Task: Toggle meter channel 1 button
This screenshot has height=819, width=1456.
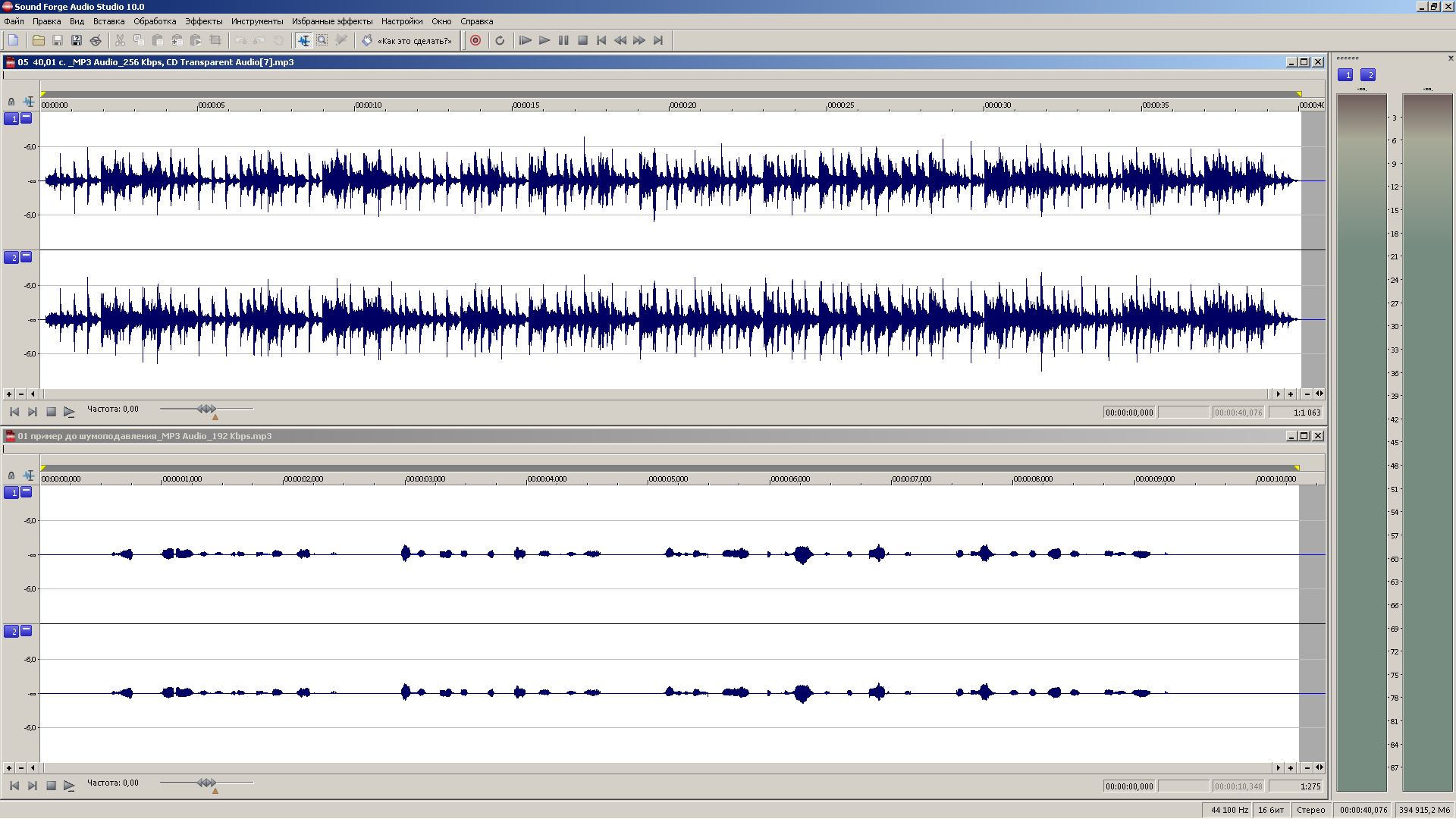Action: click(x=1345, y=75)
